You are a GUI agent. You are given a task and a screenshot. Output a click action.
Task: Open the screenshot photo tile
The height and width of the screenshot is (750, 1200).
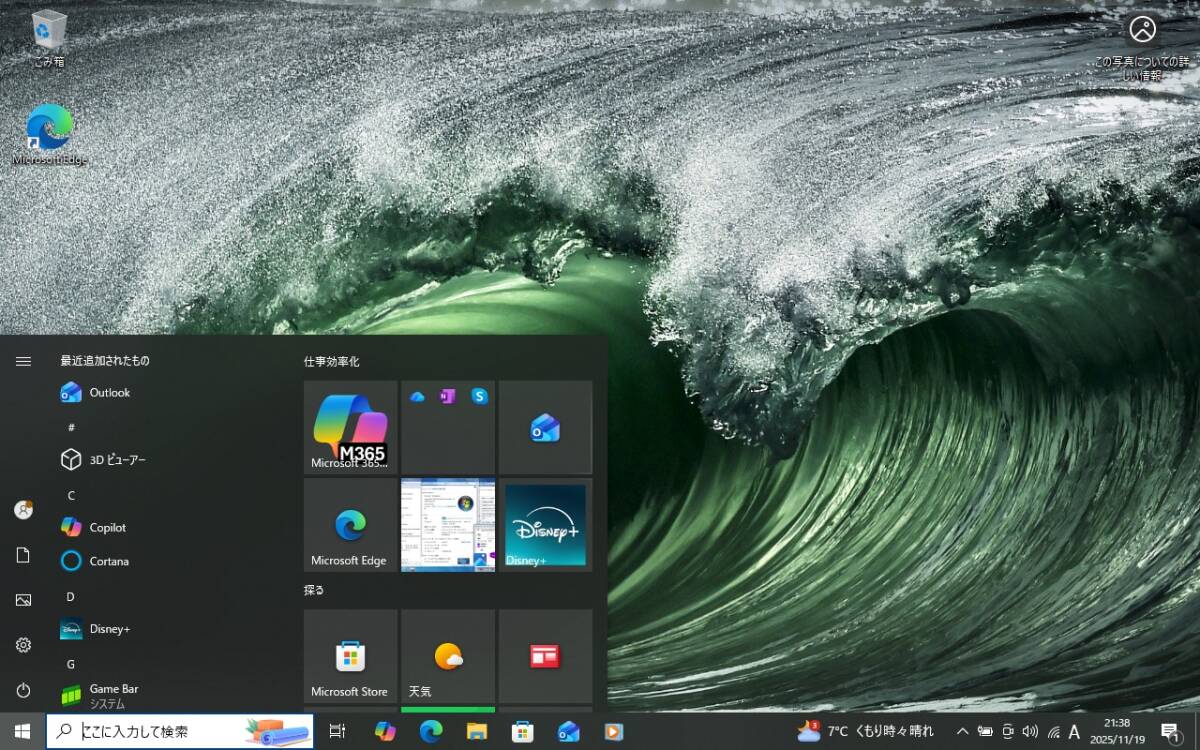448,525
